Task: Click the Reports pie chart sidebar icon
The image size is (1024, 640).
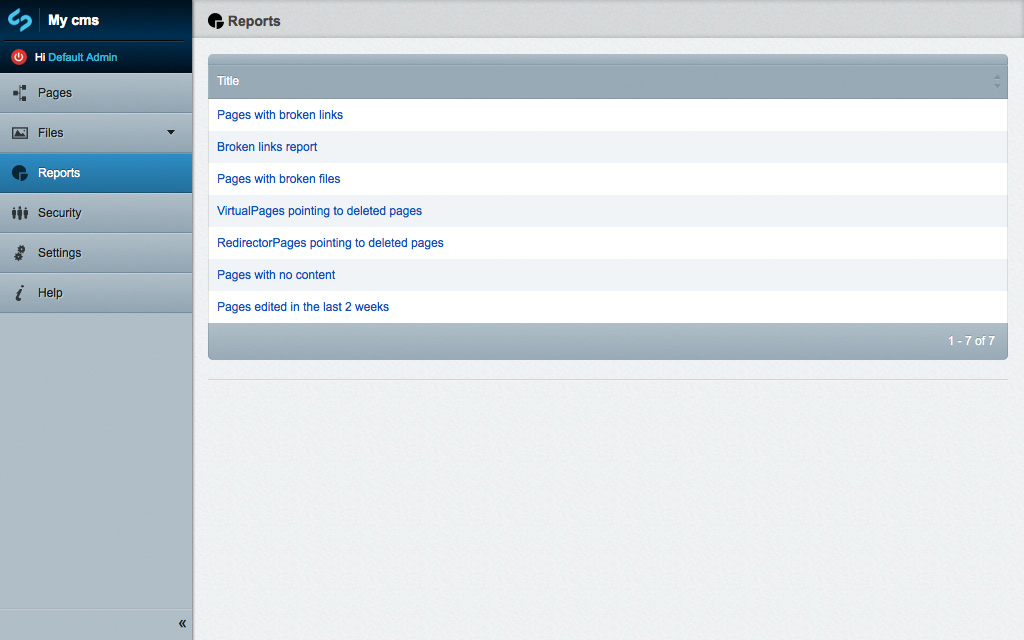Action: click(x=20, y=173)
